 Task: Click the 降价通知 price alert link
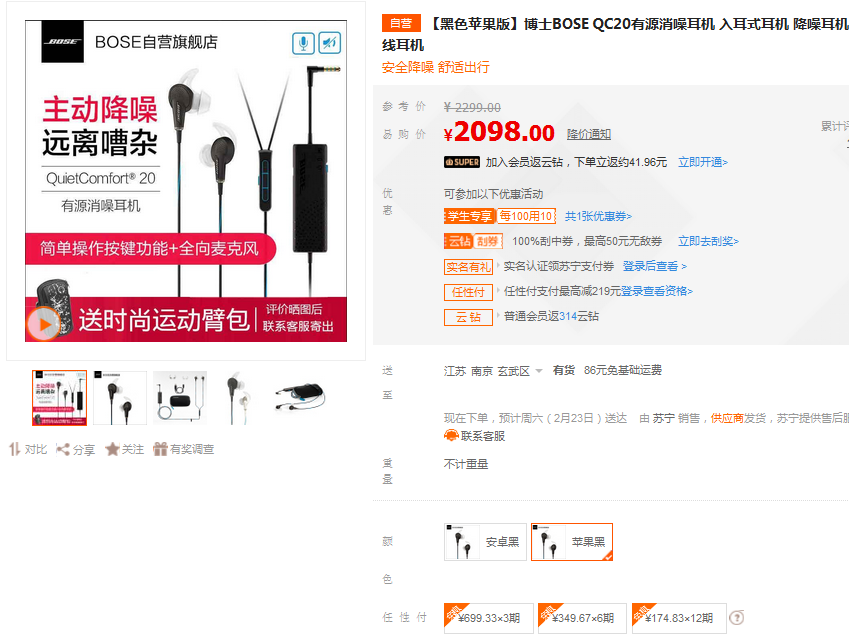click(x=589, y=134)
